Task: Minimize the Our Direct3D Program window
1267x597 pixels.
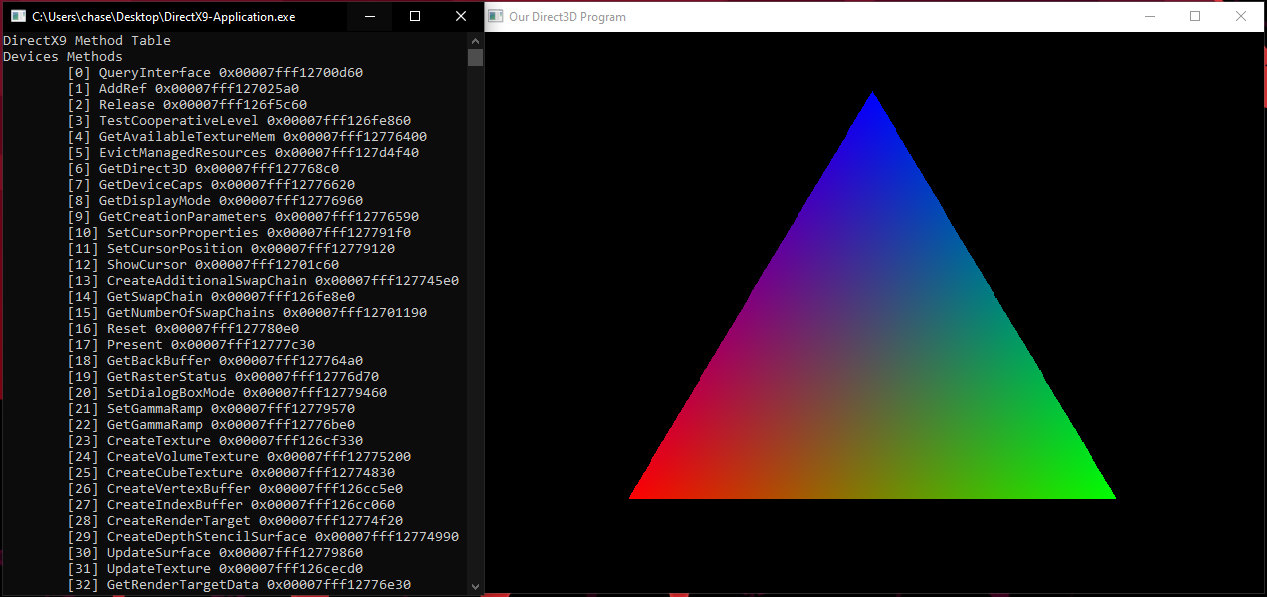Action: pyautogui.click(x=1148, y=17)
